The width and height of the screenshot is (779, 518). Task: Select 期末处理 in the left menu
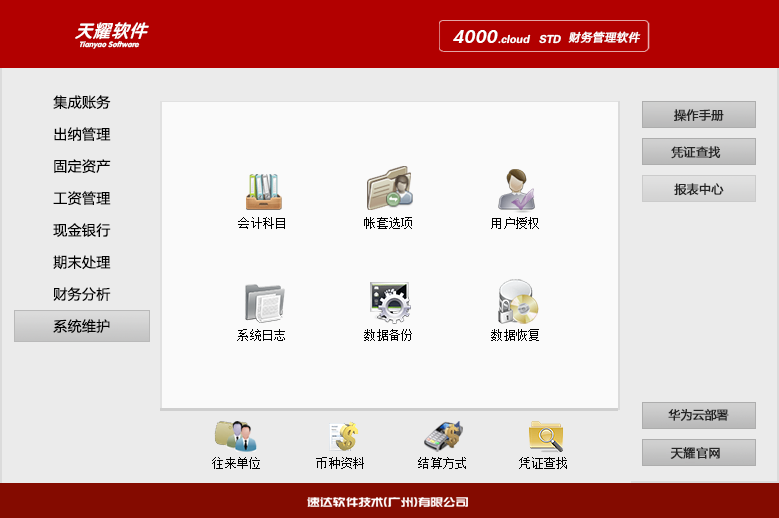(x=81, y=262)
